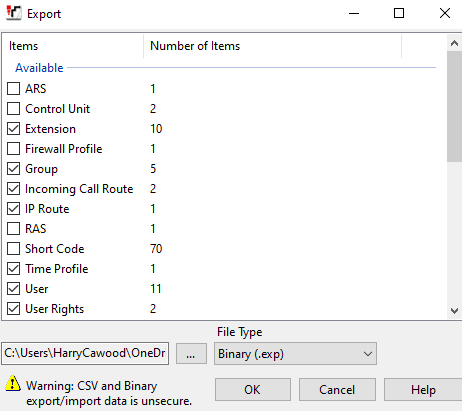Click the export path input field

click(x=85, y=353)
